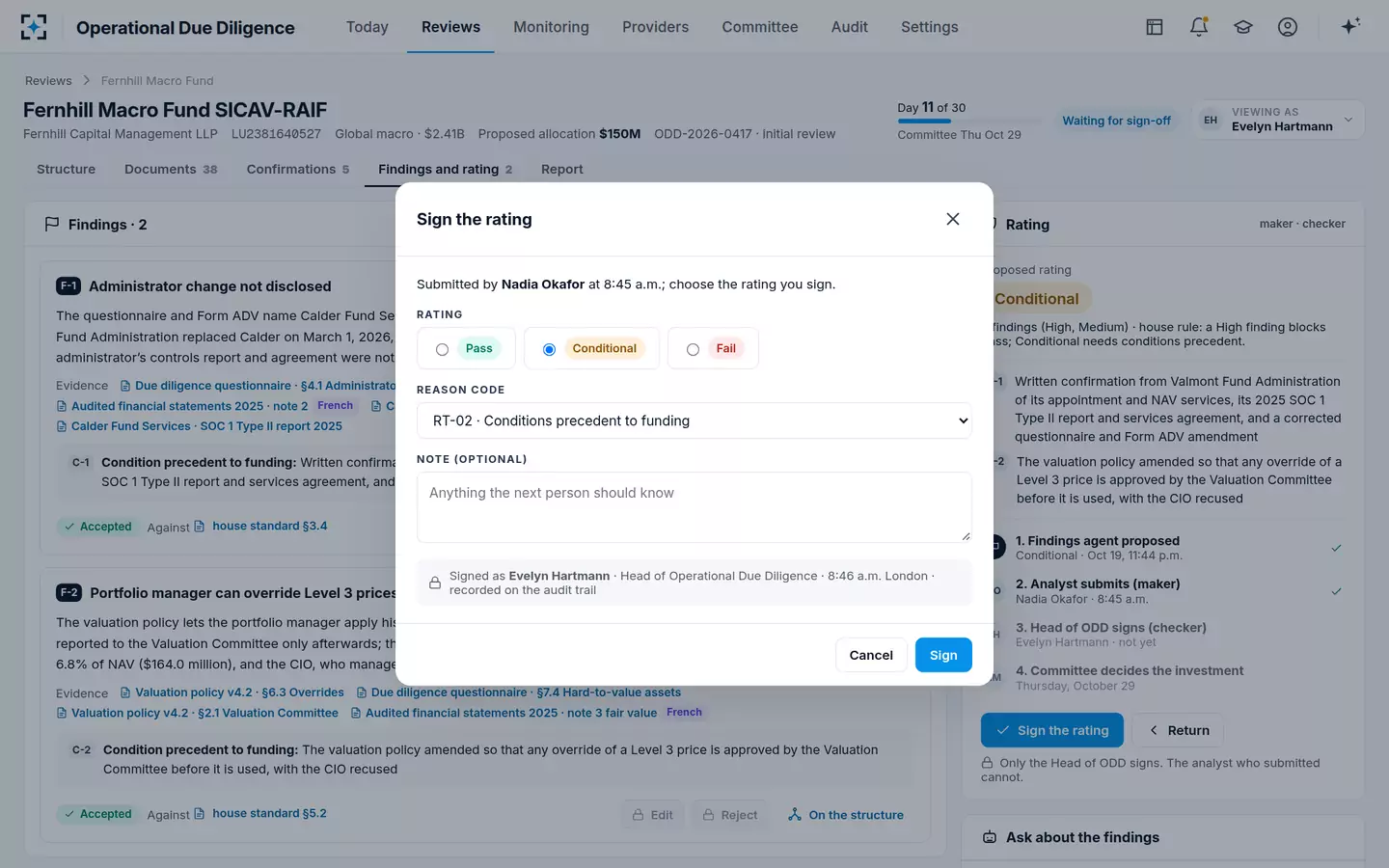Open the notifications bell

tap(1199, 27)
